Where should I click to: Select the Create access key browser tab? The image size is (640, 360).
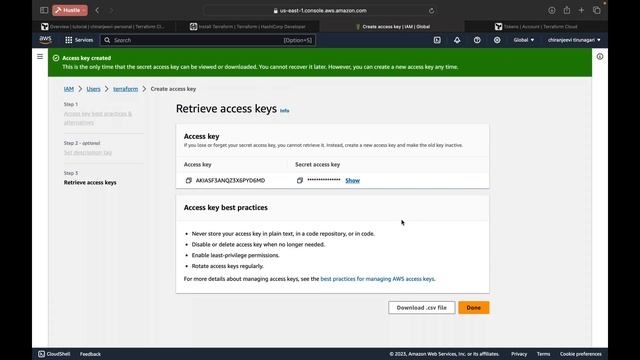coord(392,27)
